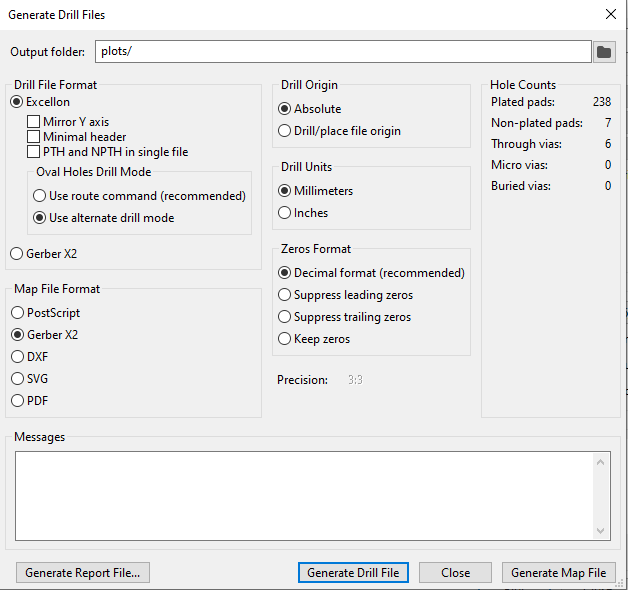Choose Suppress trailing zeros
This screenshot has height=590, width=628.
pos(344,317)
